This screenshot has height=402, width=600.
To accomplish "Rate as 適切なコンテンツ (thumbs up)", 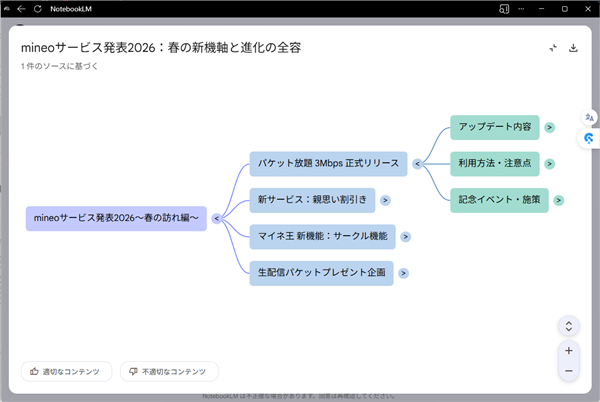I will tap(66, 371).
